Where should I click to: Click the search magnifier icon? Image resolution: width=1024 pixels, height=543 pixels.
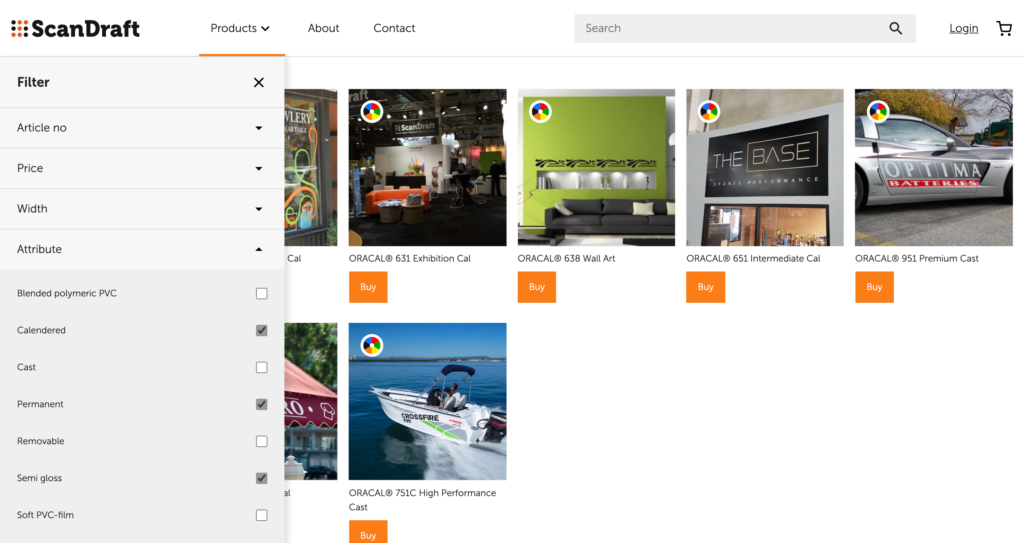point(895,28)
